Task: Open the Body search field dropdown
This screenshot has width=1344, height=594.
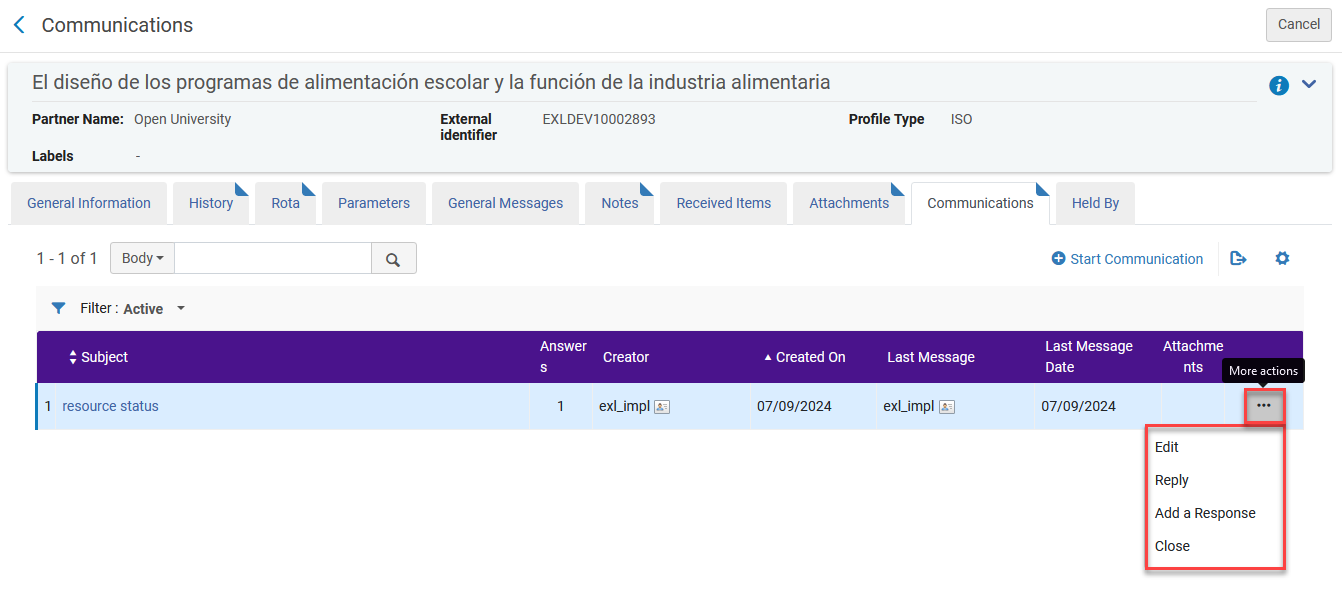Action: [x=142, y=258]
